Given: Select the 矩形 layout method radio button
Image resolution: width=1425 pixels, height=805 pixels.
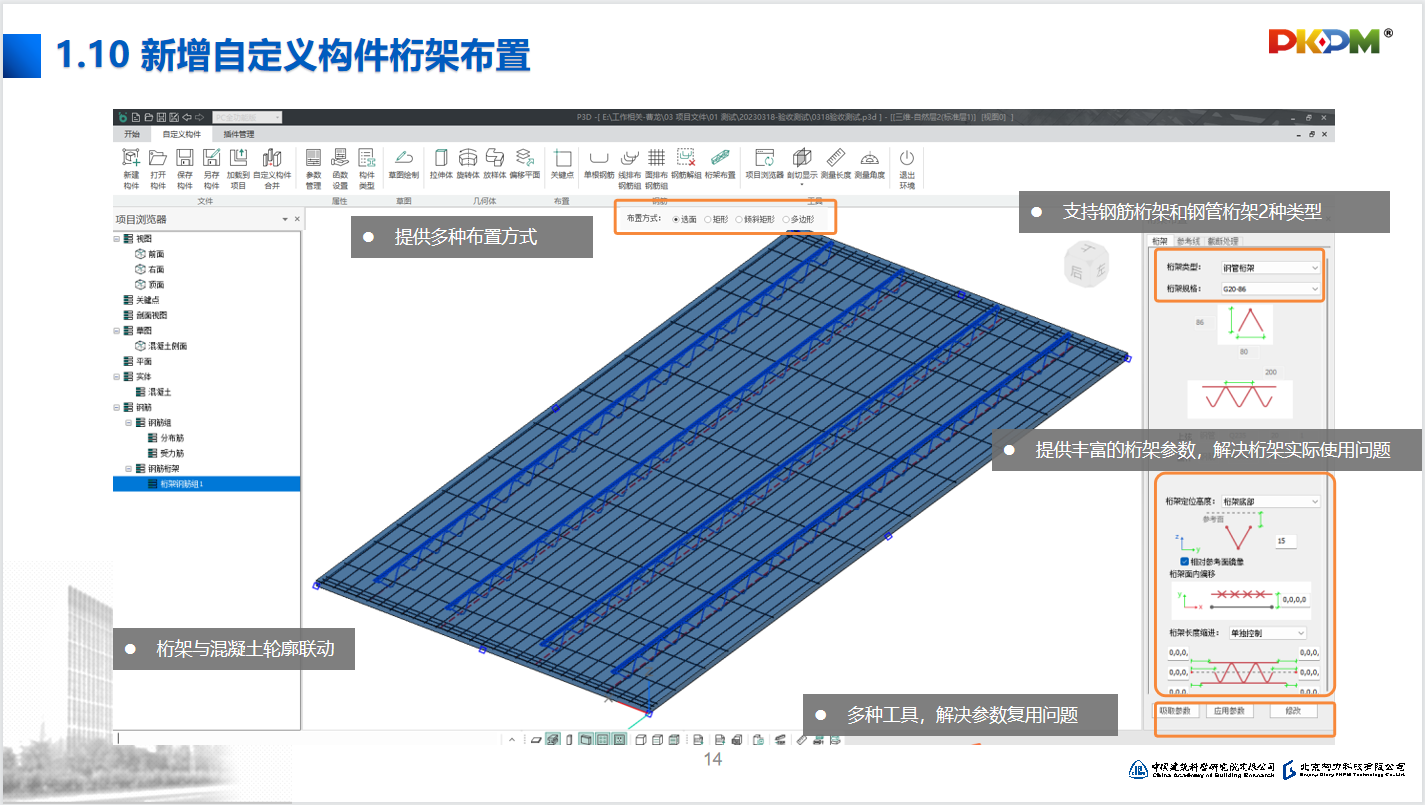Looking at the screenshot, I should pyautogui.click(x=708, y=219).
